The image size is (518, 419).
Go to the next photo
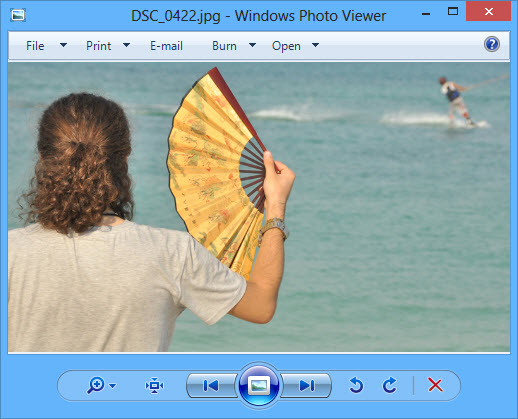(x=307, y=385)
